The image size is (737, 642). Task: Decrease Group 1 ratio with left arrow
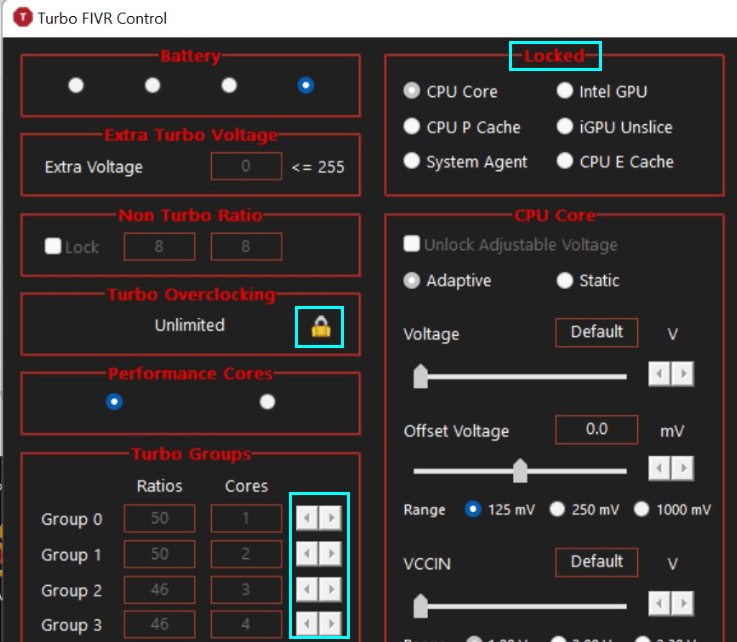tap(307, 554)
